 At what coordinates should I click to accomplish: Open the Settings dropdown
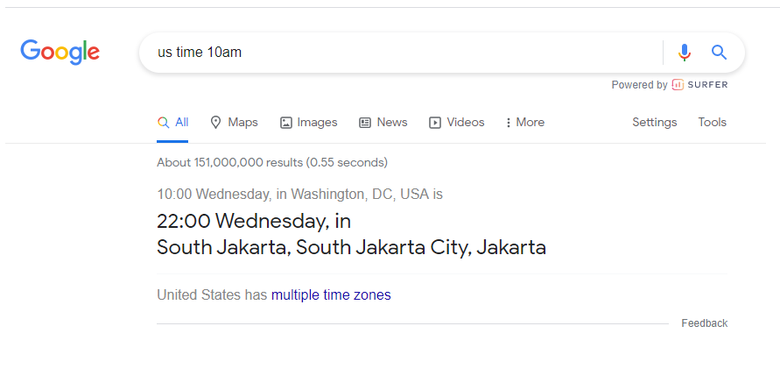[x=654, y=122]
